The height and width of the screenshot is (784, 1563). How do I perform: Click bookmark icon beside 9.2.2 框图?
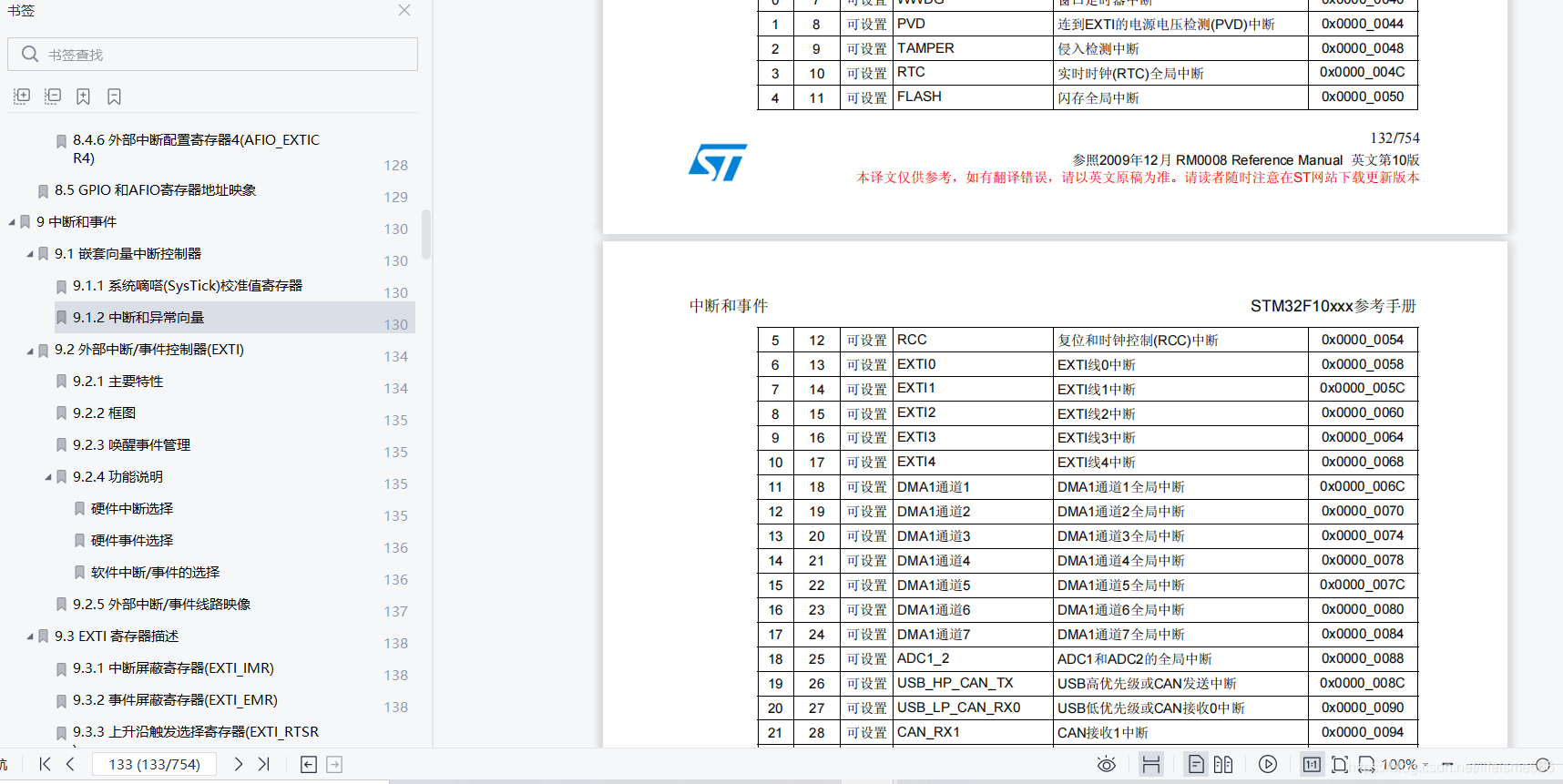61,413
